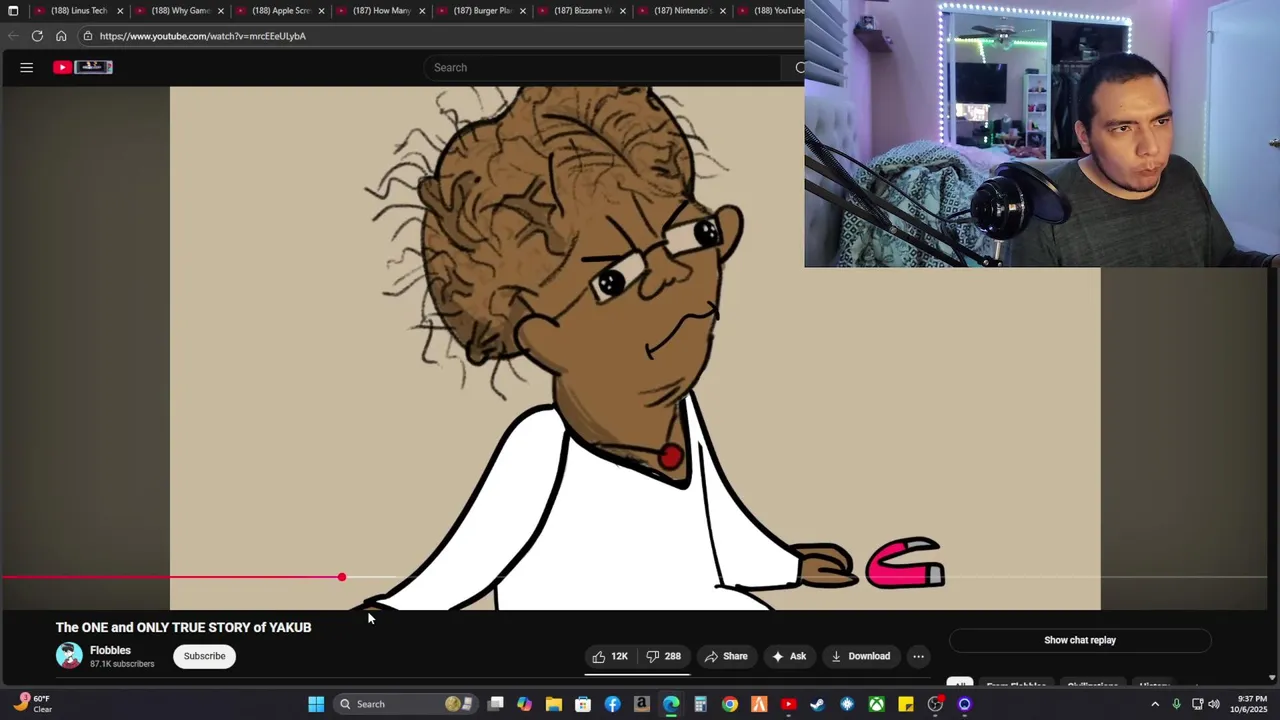
Task: Open the YouTube hamburger guide menu
Action: pyautogui.click(x=27, y=67)
